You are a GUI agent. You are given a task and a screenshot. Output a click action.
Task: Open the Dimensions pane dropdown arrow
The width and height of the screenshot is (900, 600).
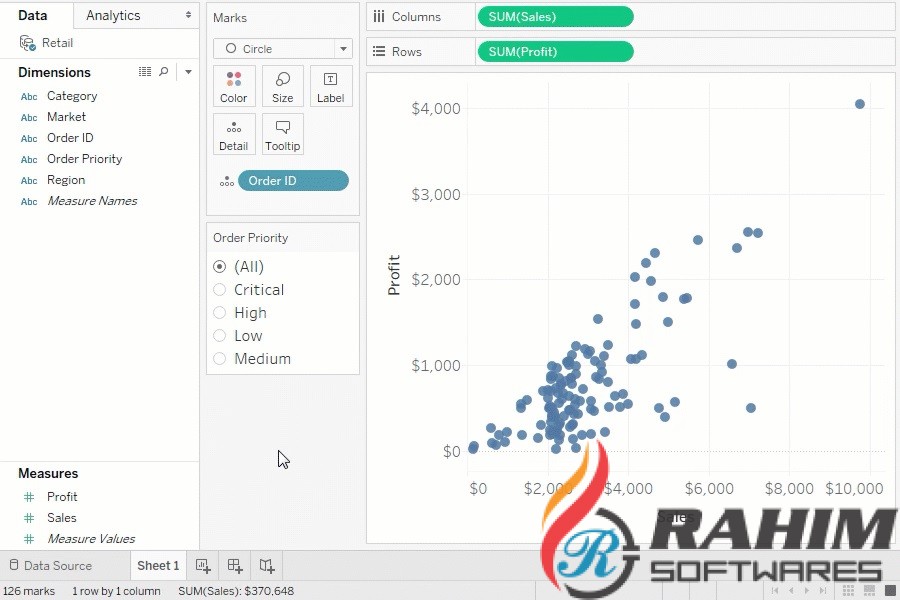[188, 72]
